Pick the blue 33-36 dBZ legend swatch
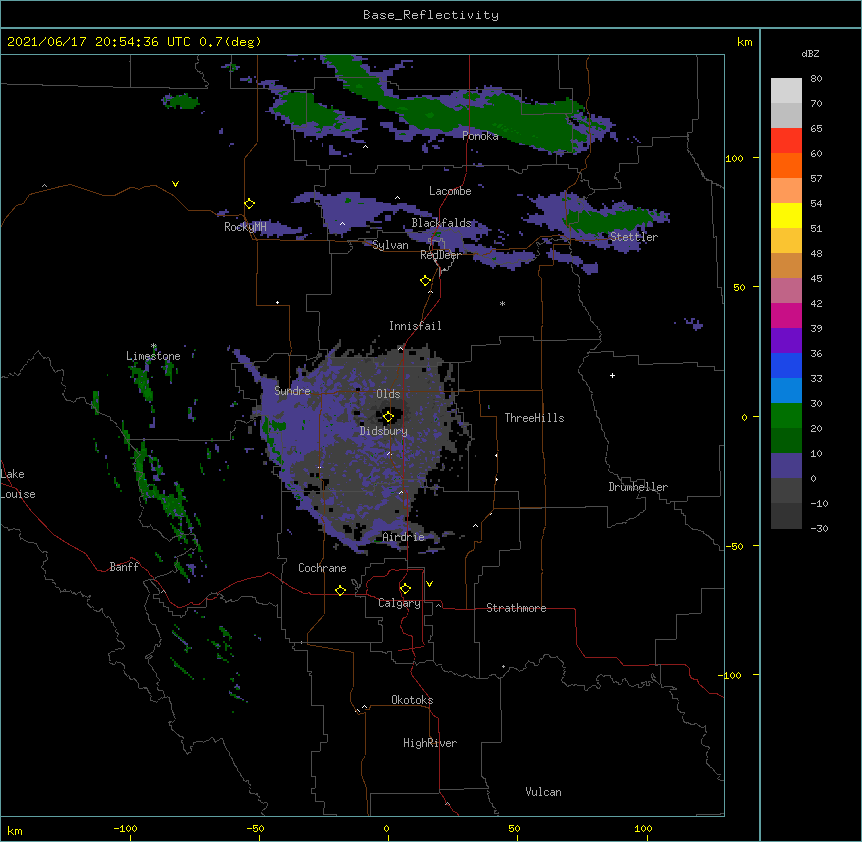This screenshot has height=842, width=862. (786, 365)
